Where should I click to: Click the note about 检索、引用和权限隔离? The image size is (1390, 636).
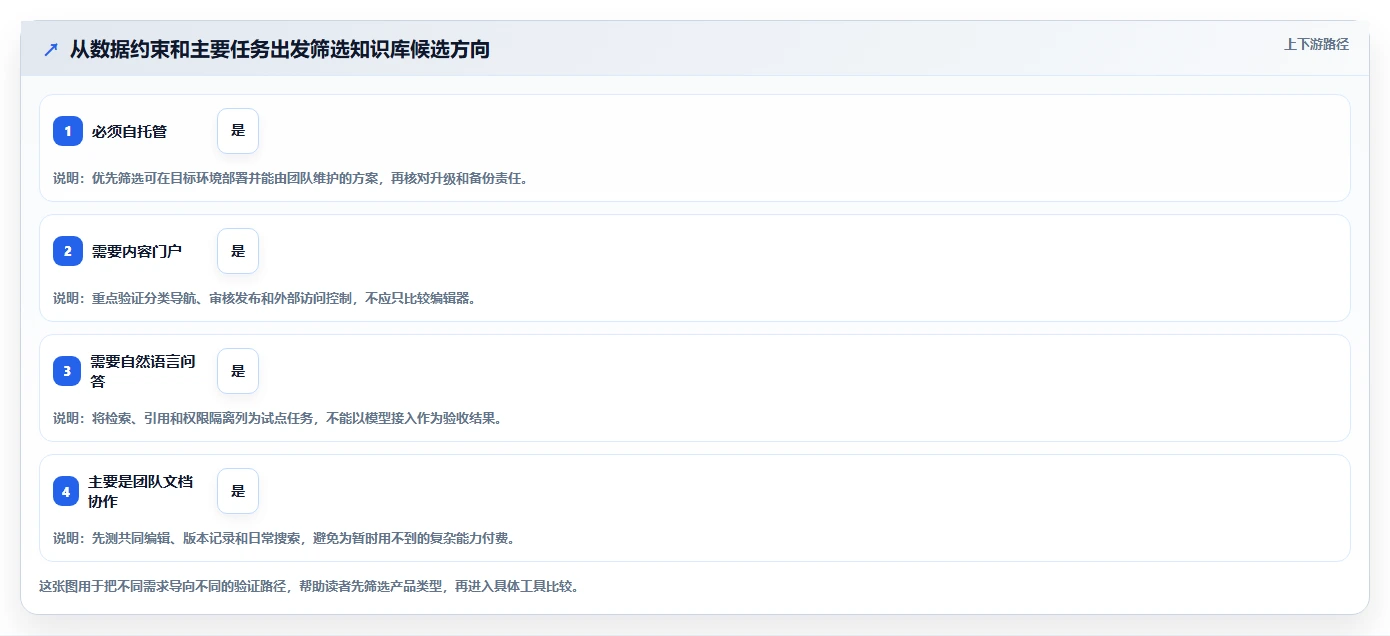coord(277,418)
